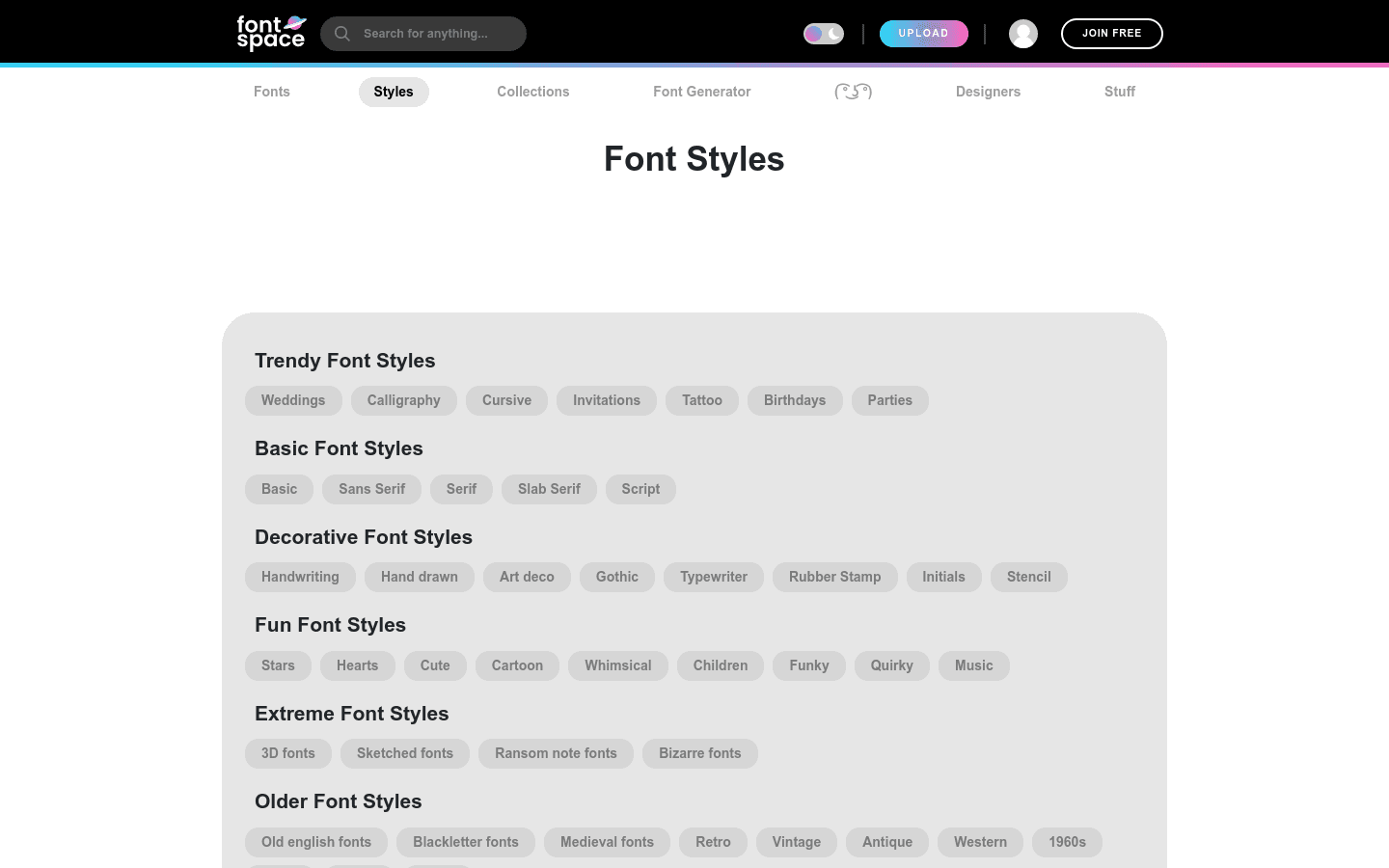Open the user profile avatar icon
Viewport: 1389px width, 868px height.
click(1023, 34)
